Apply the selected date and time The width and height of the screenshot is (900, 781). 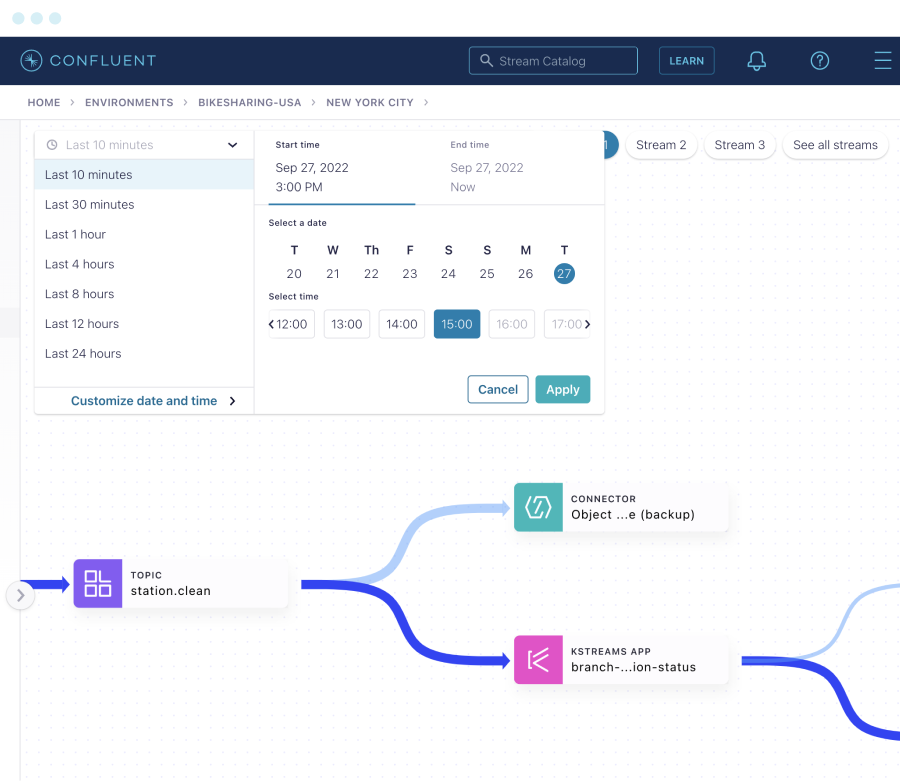[x=562, y=389]
